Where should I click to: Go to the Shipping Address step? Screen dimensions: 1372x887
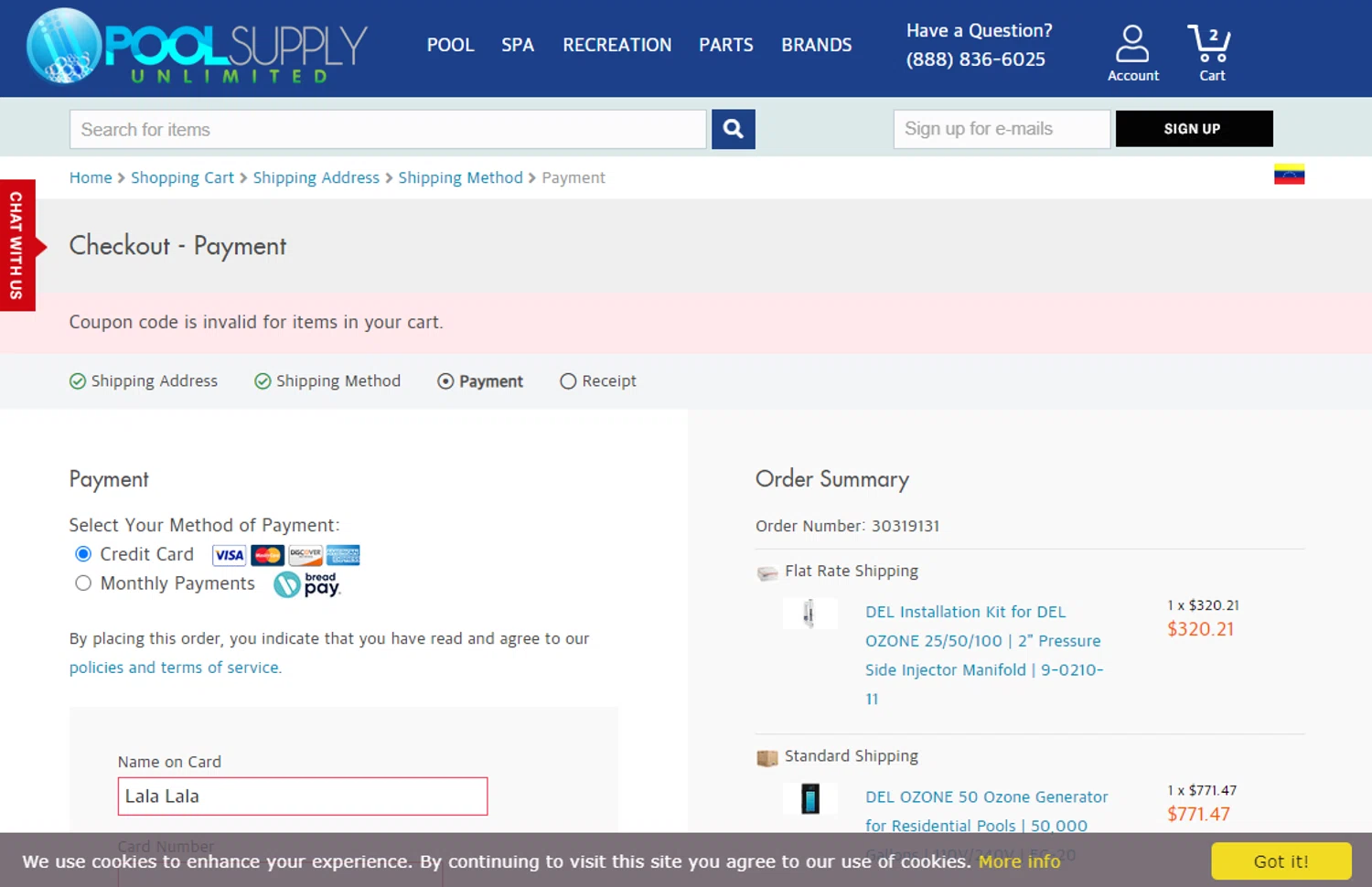[x=144, y=381]
